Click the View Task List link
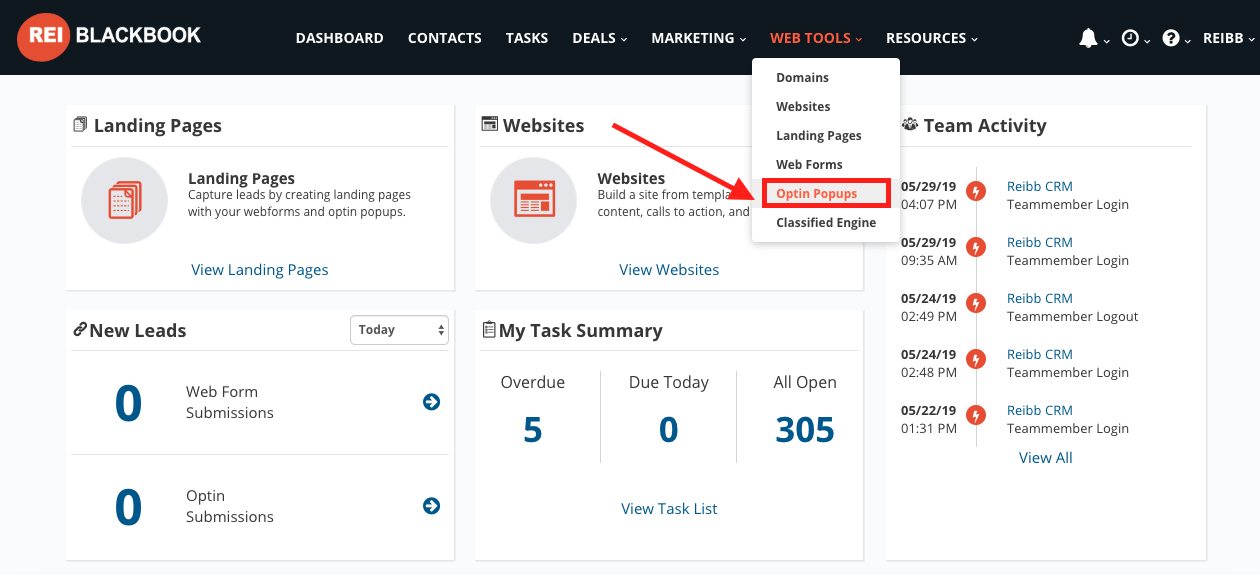The image size is (1260, 575). click(x=669, y=509)
